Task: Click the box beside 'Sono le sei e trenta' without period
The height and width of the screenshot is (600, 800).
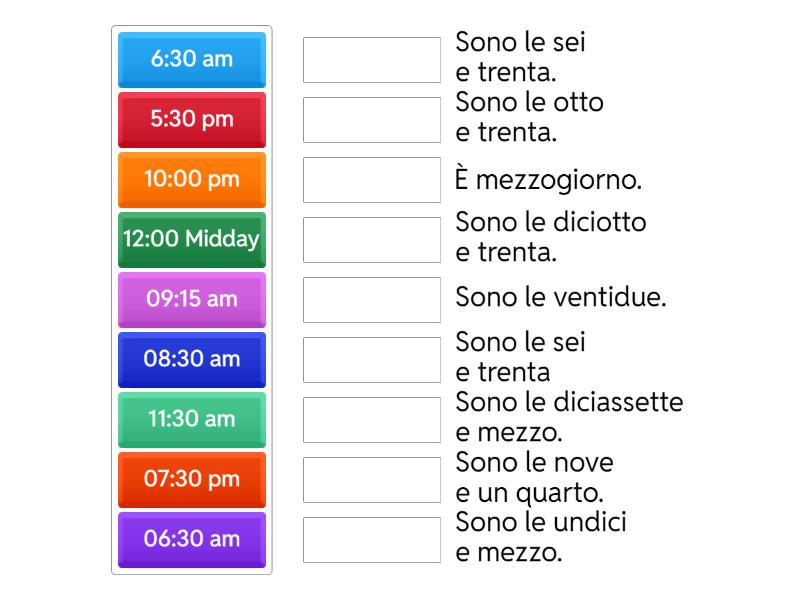Action: [x=371, y=359]
